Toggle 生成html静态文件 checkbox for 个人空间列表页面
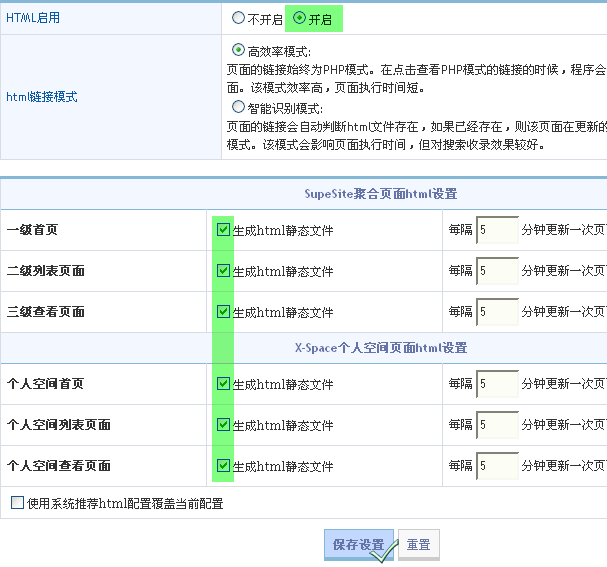 pyautogui.click(x=223, y=425)
